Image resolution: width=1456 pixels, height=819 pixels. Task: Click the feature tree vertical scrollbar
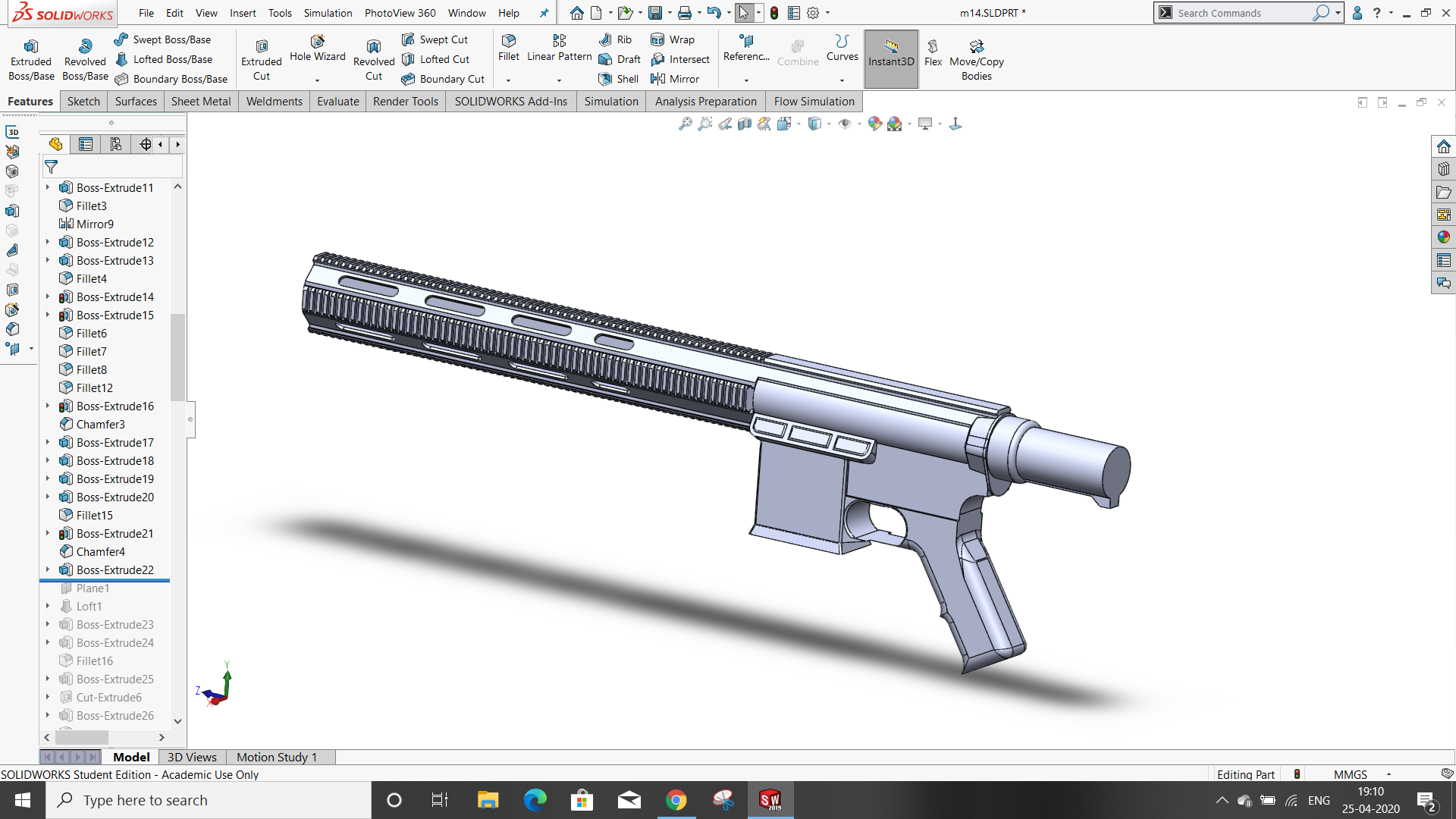click(x=177, y=356)
